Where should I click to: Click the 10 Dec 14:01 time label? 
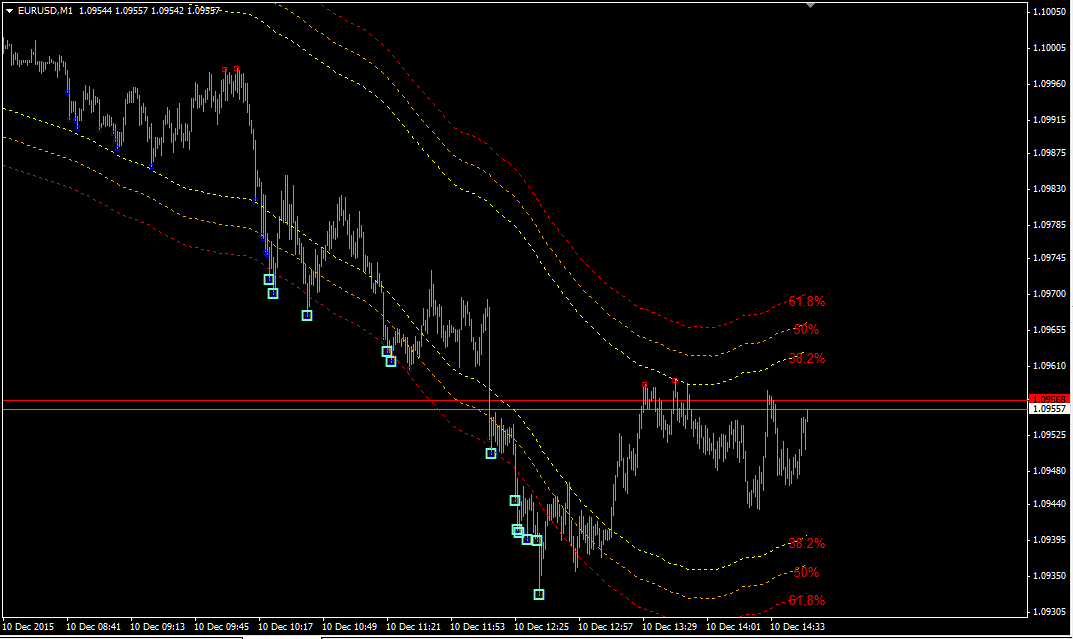click(734, 627)
